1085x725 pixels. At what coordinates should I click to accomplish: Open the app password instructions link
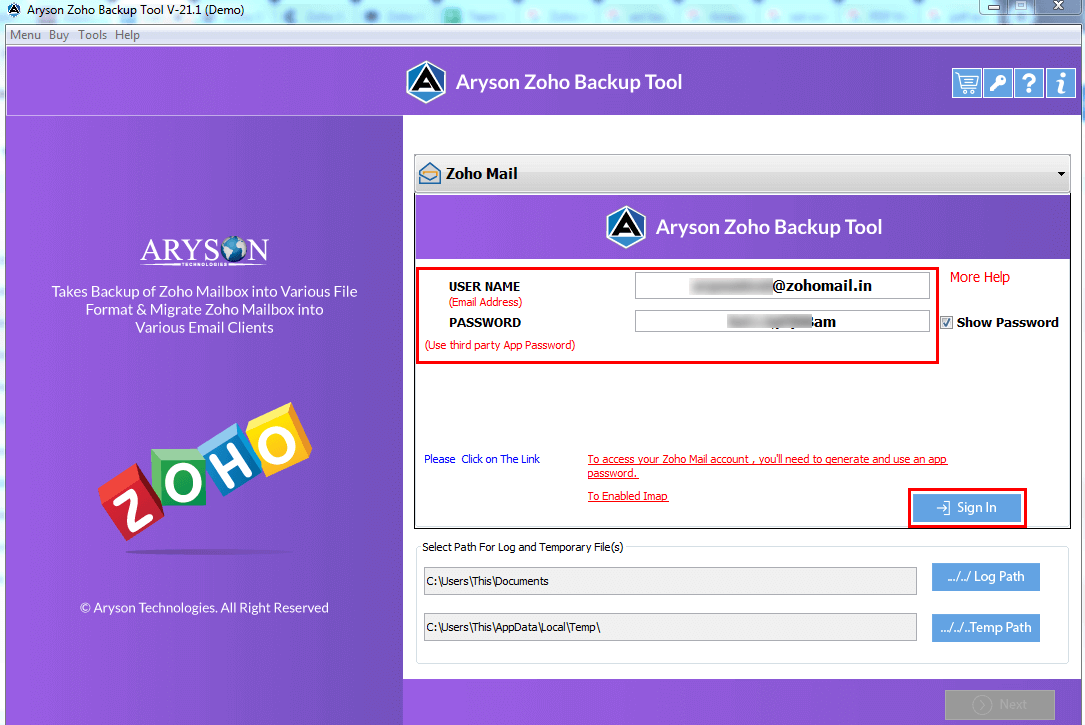767,466
